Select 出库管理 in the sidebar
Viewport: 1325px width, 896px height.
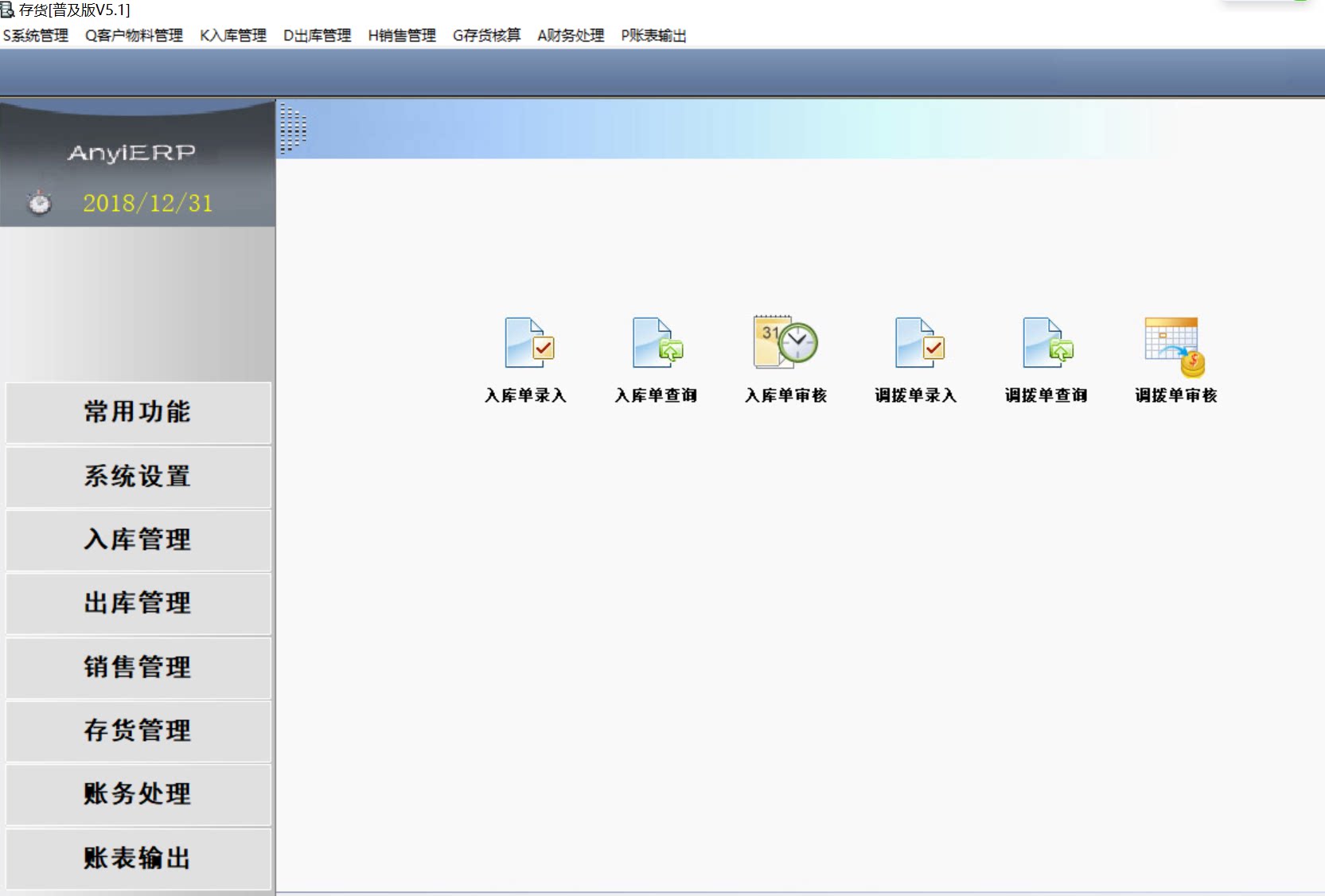(x=138, y=603)
